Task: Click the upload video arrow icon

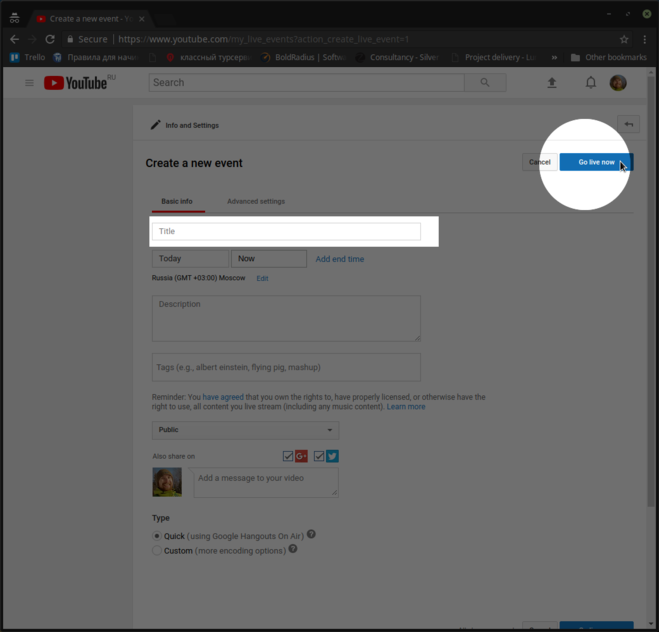Action: tap(552, 83)
